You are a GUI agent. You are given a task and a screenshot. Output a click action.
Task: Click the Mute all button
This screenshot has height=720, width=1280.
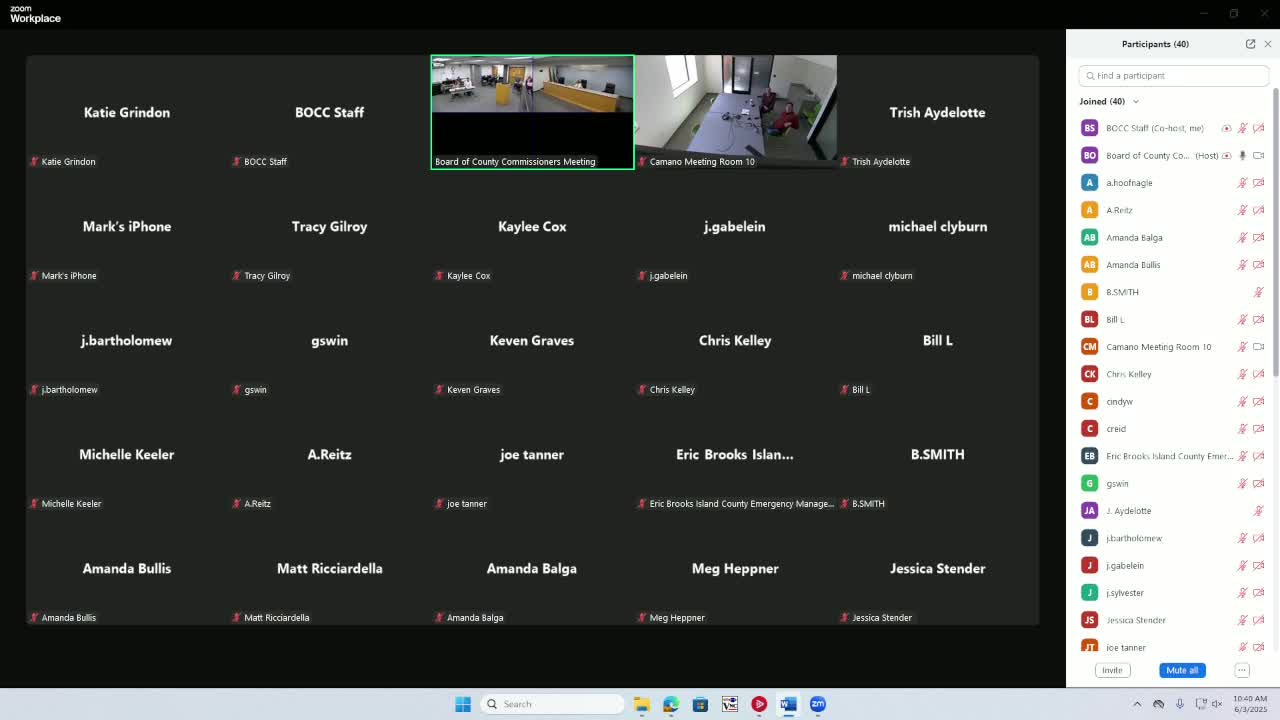point(1182,670)
